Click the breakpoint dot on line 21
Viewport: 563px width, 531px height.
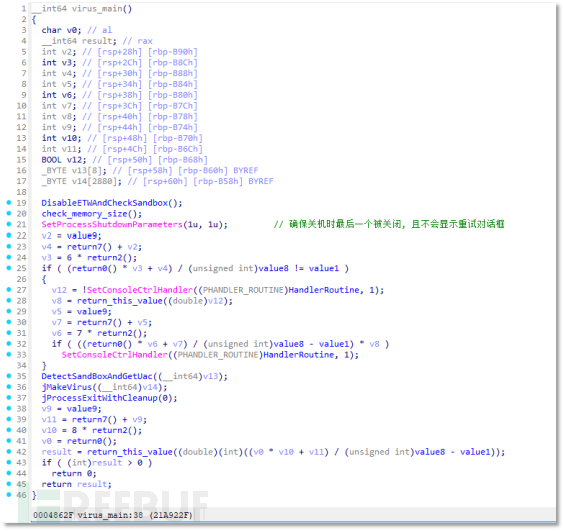click(x=9, y=224)
